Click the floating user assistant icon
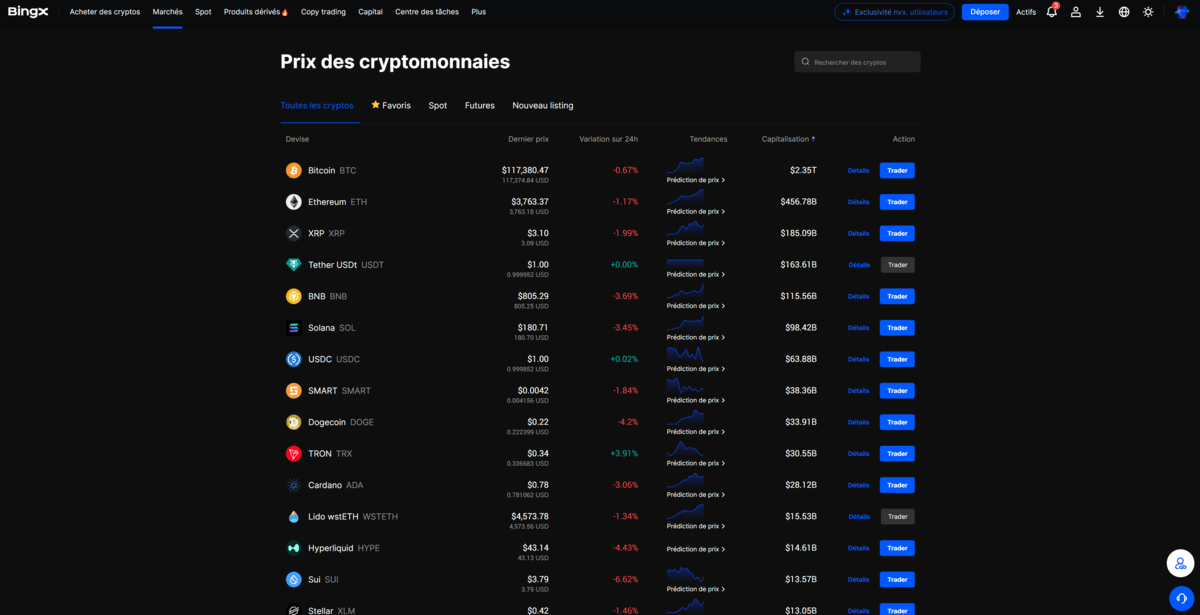This screenshot has height=615, width=1200. click(x=1181, y=563)
